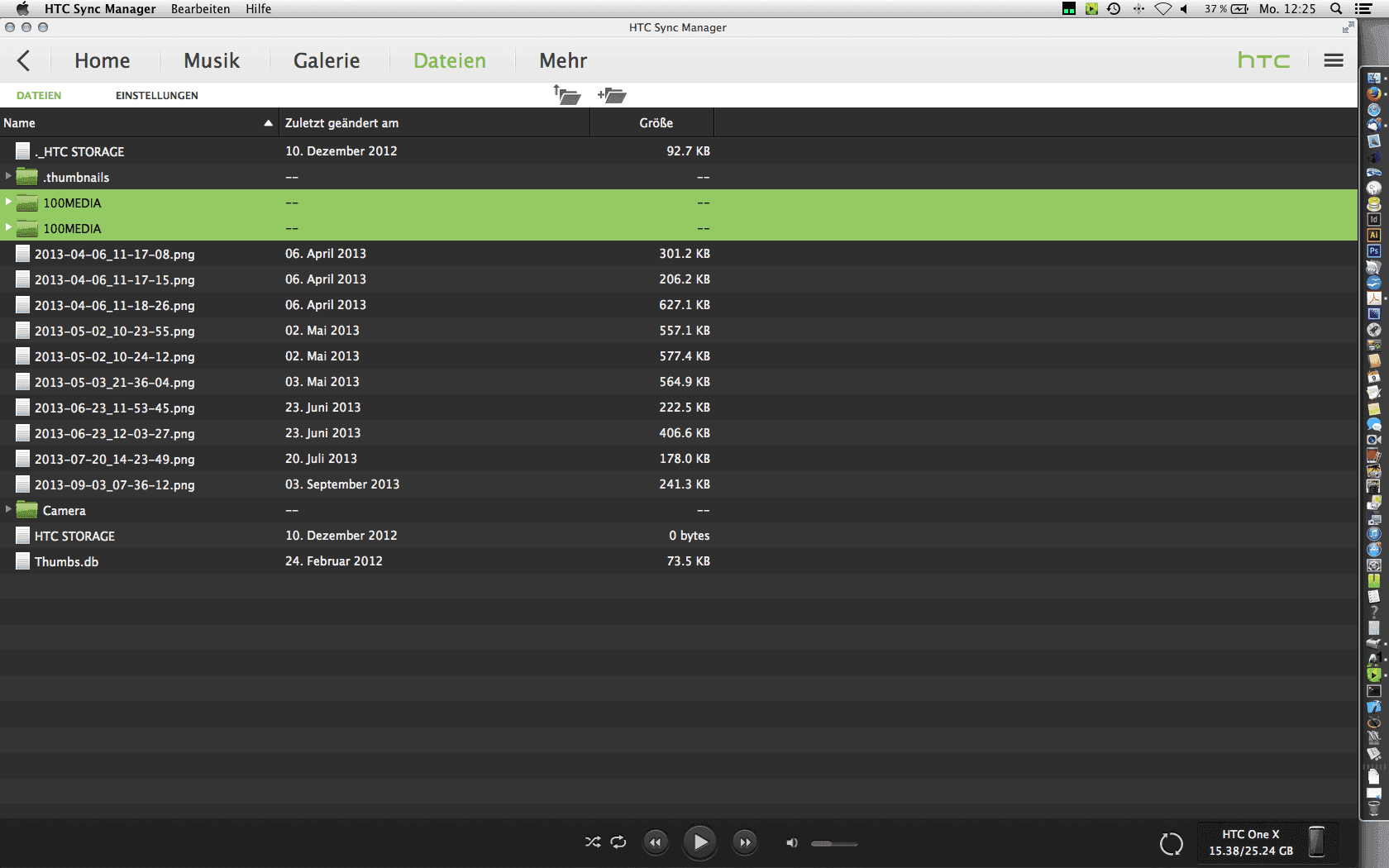Open Notification Center list icon
Image resolution: width=1389 pixels, height=868 pixels.
(x=1363, y=9)
